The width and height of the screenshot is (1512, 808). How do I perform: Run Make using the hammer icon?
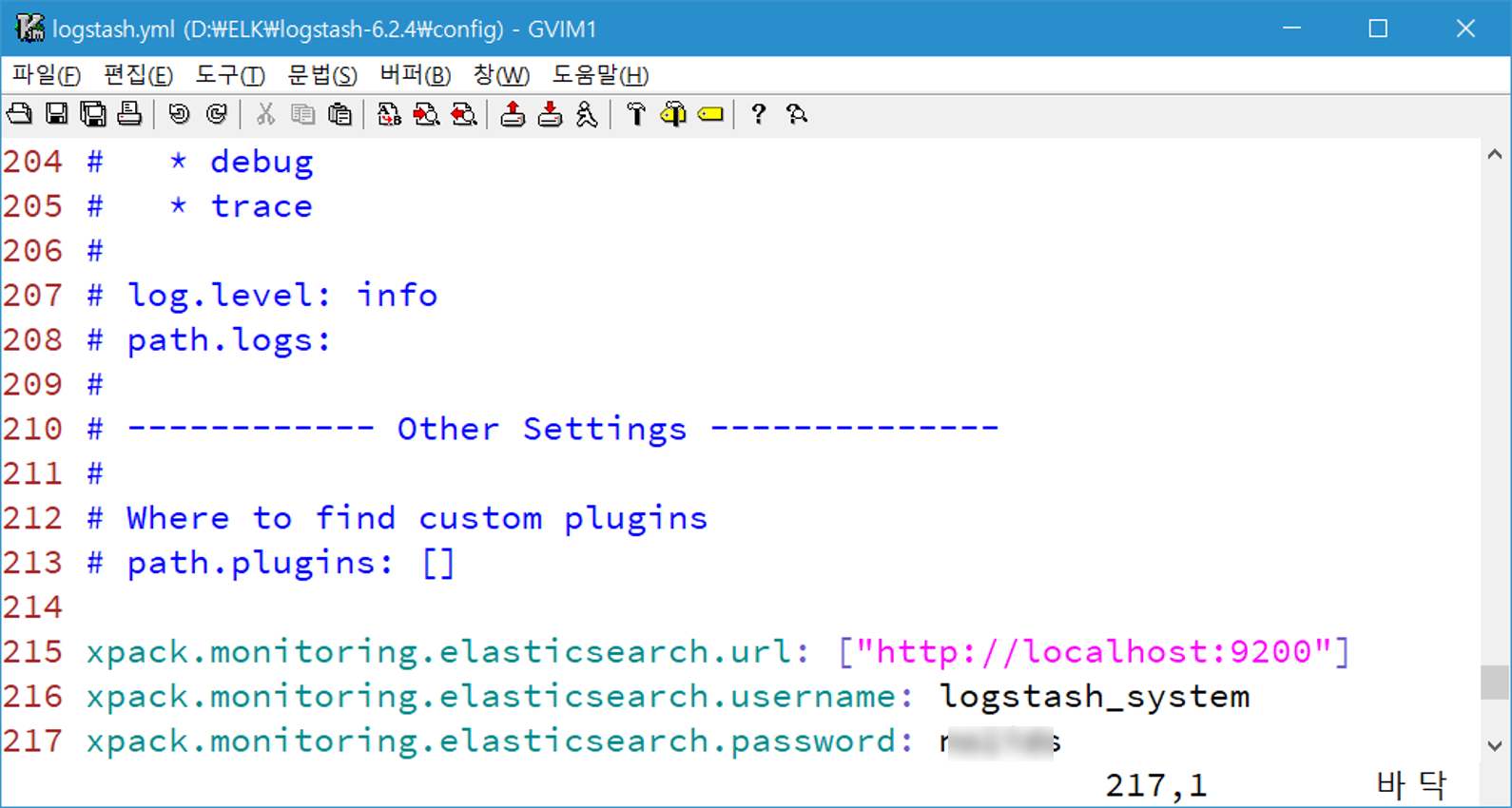point(636,114)
